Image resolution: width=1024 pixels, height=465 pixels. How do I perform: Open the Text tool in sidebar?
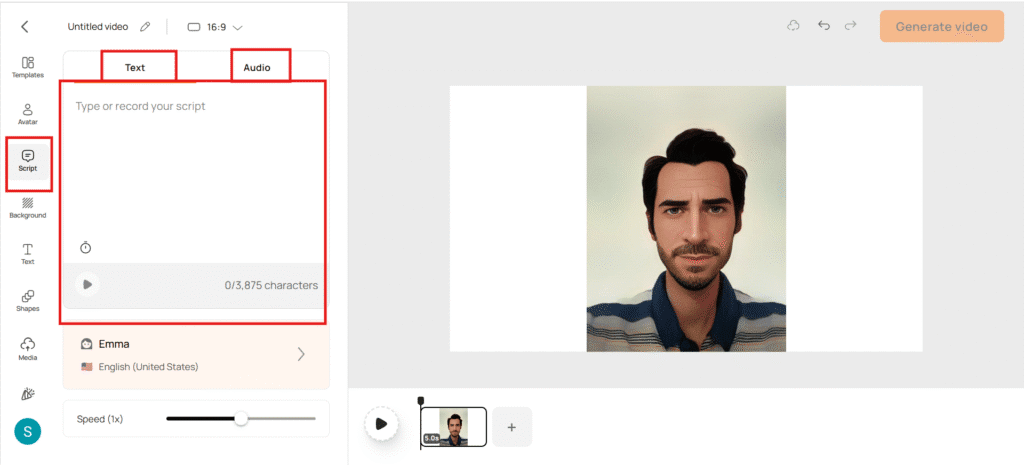tap(27, 254)
